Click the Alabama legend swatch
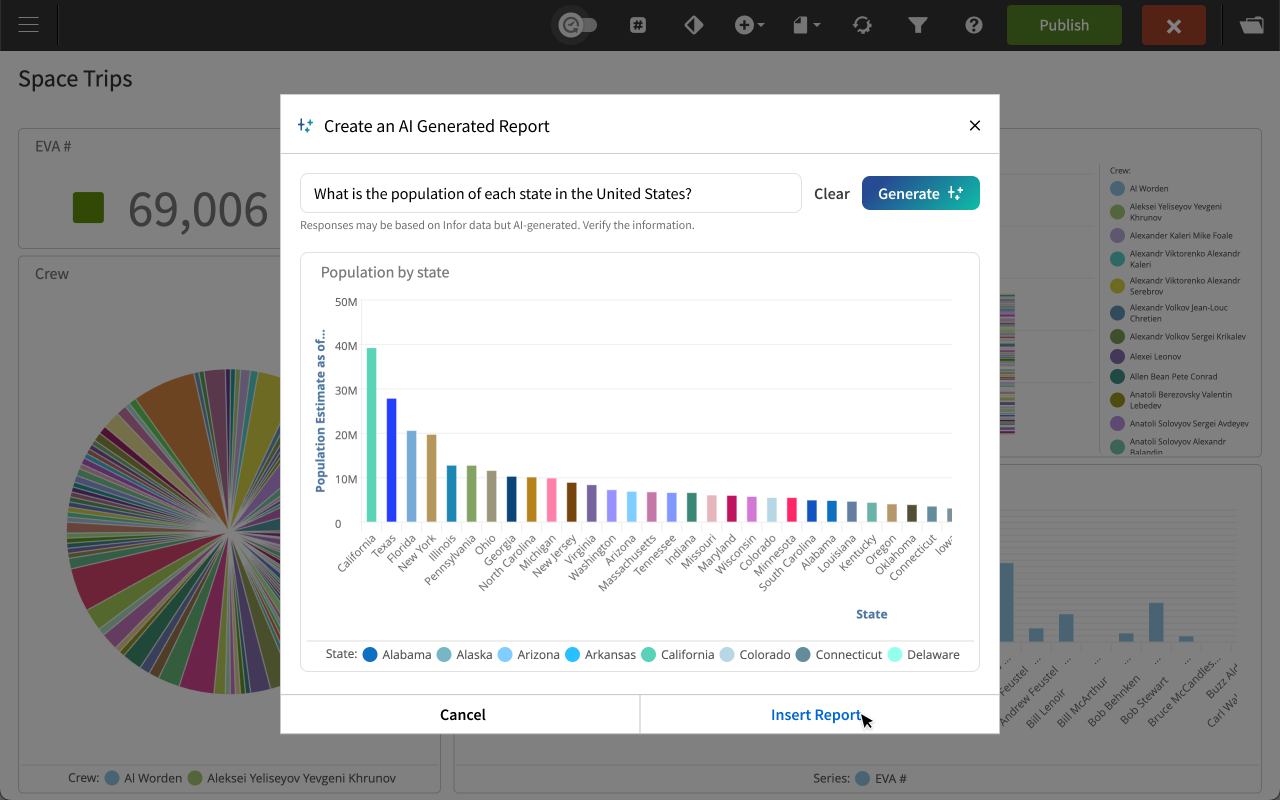The width and height of the screenshot is (1280, 800). point(370,655)
